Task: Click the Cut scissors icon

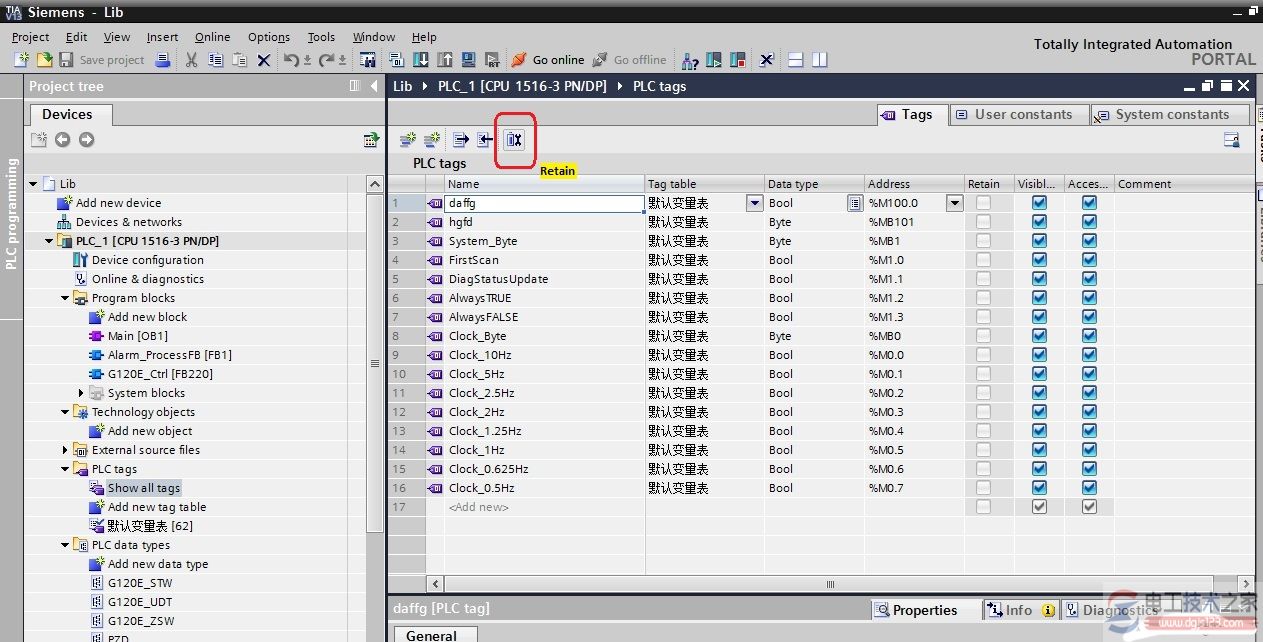Action: point(191,60)
